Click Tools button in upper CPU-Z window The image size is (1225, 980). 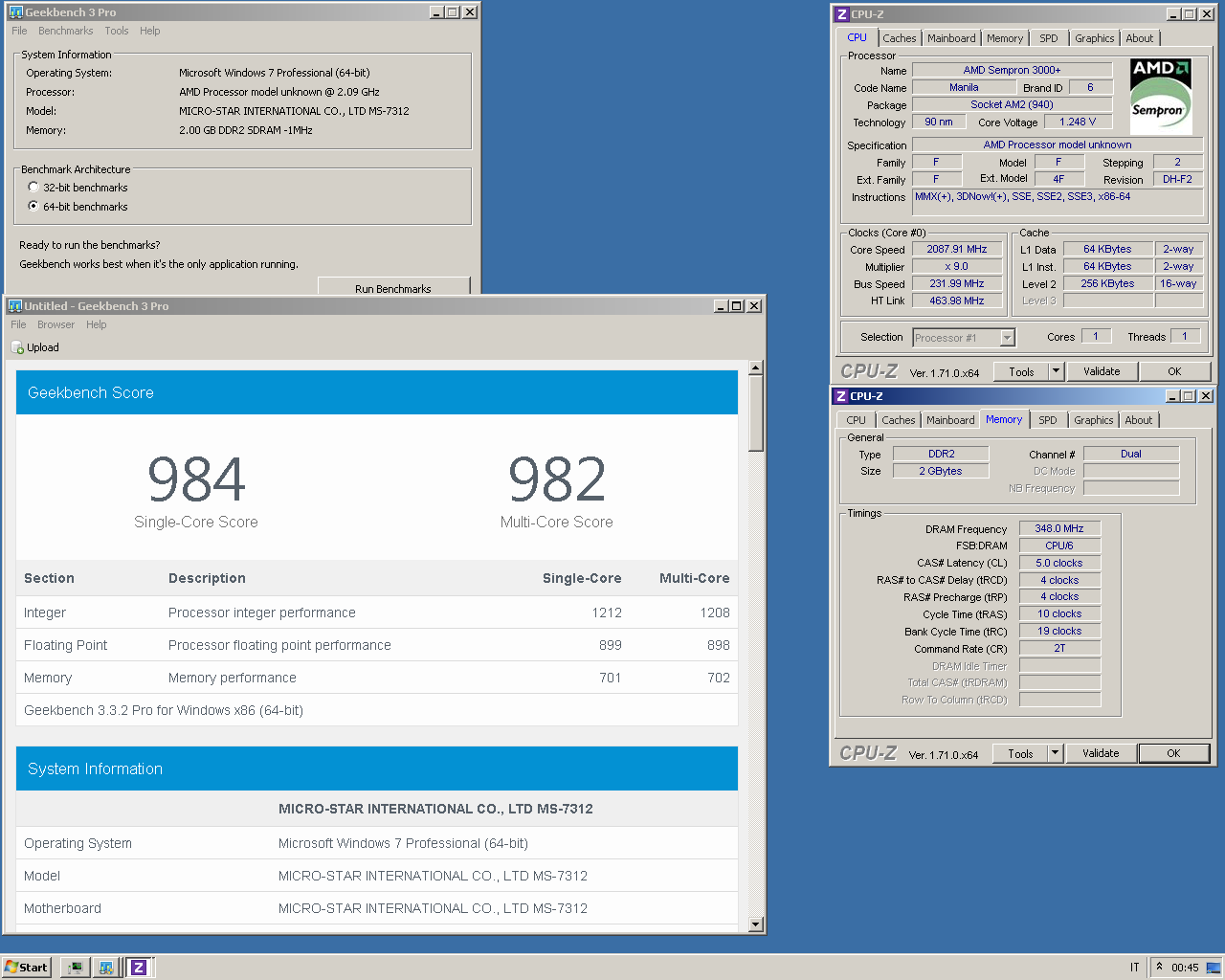(x=1021, y=371)
